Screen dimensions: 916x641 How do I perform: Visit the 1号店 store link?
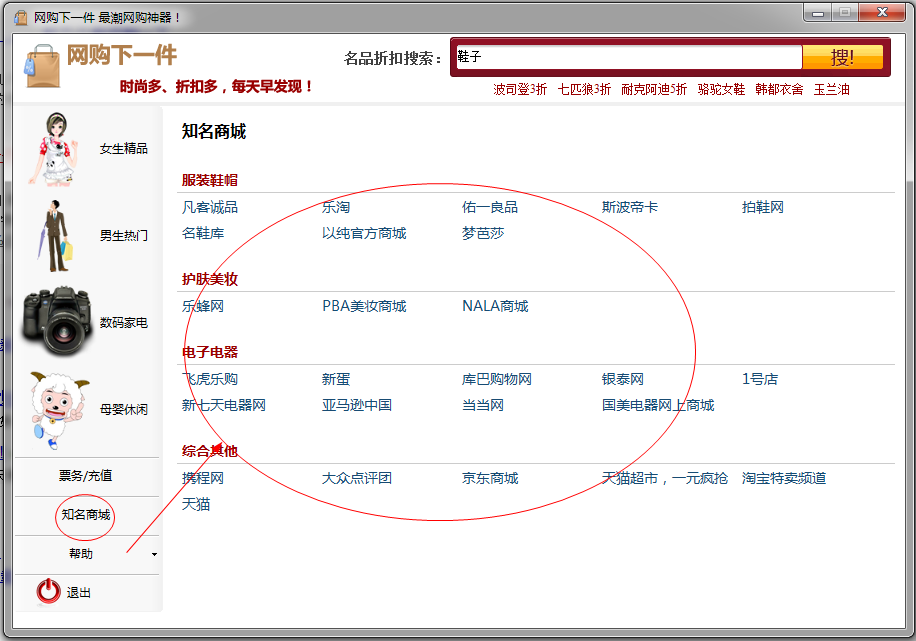point(760,379)
